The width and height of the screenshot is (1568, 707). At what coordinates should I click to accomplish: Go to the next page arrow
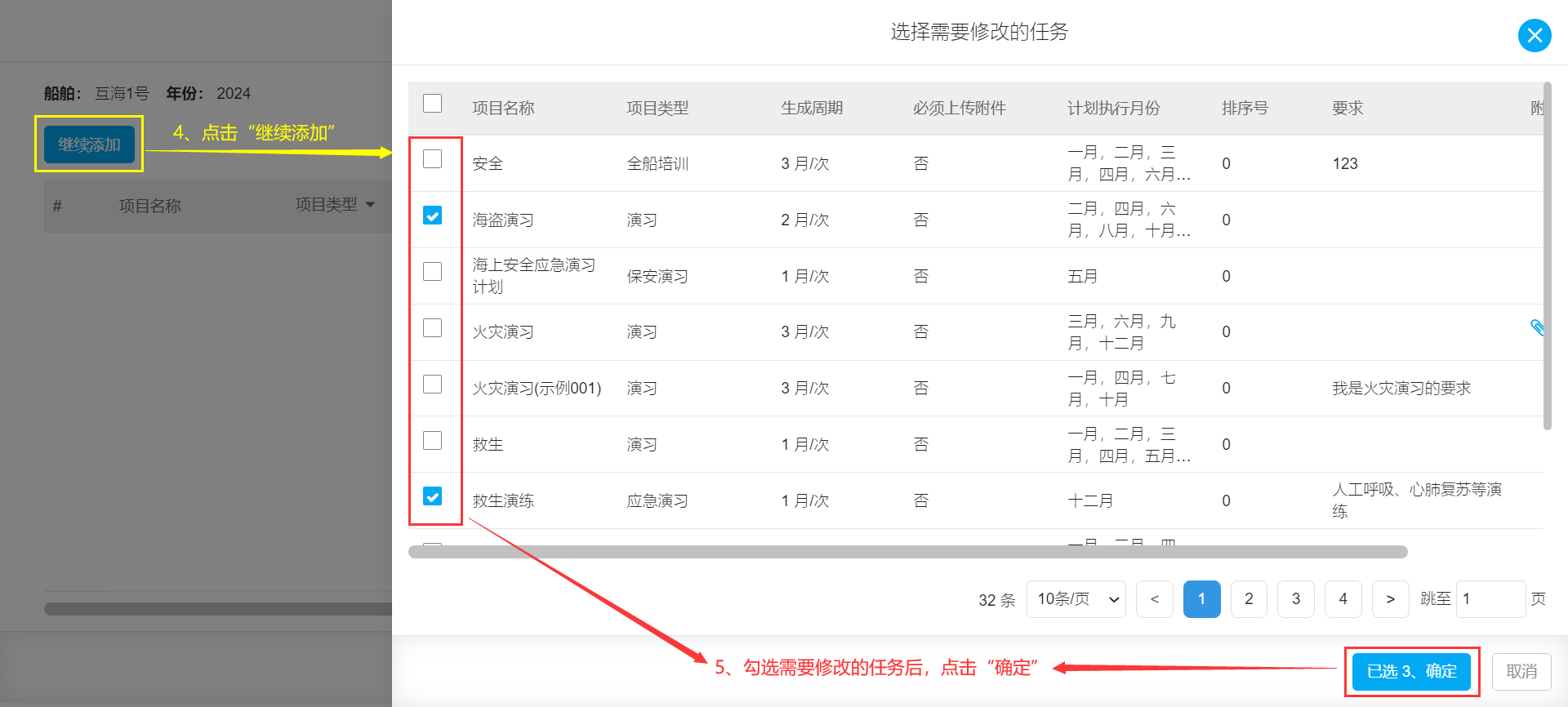click(1391, 599)
